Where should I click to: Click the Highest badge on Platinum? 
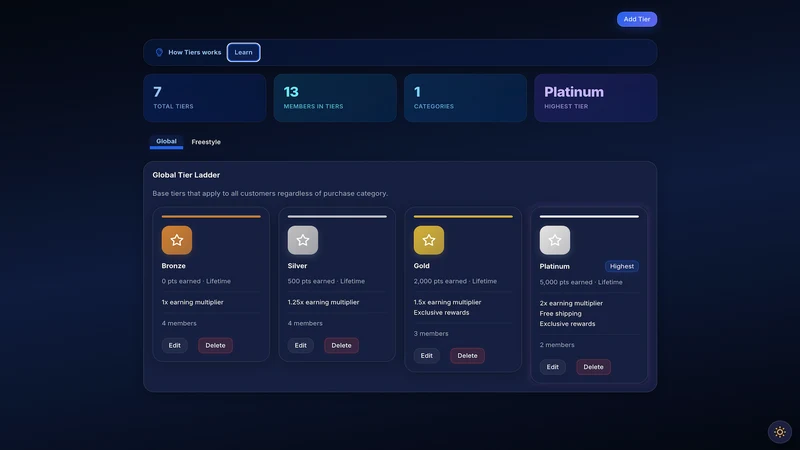click(621, 266)
